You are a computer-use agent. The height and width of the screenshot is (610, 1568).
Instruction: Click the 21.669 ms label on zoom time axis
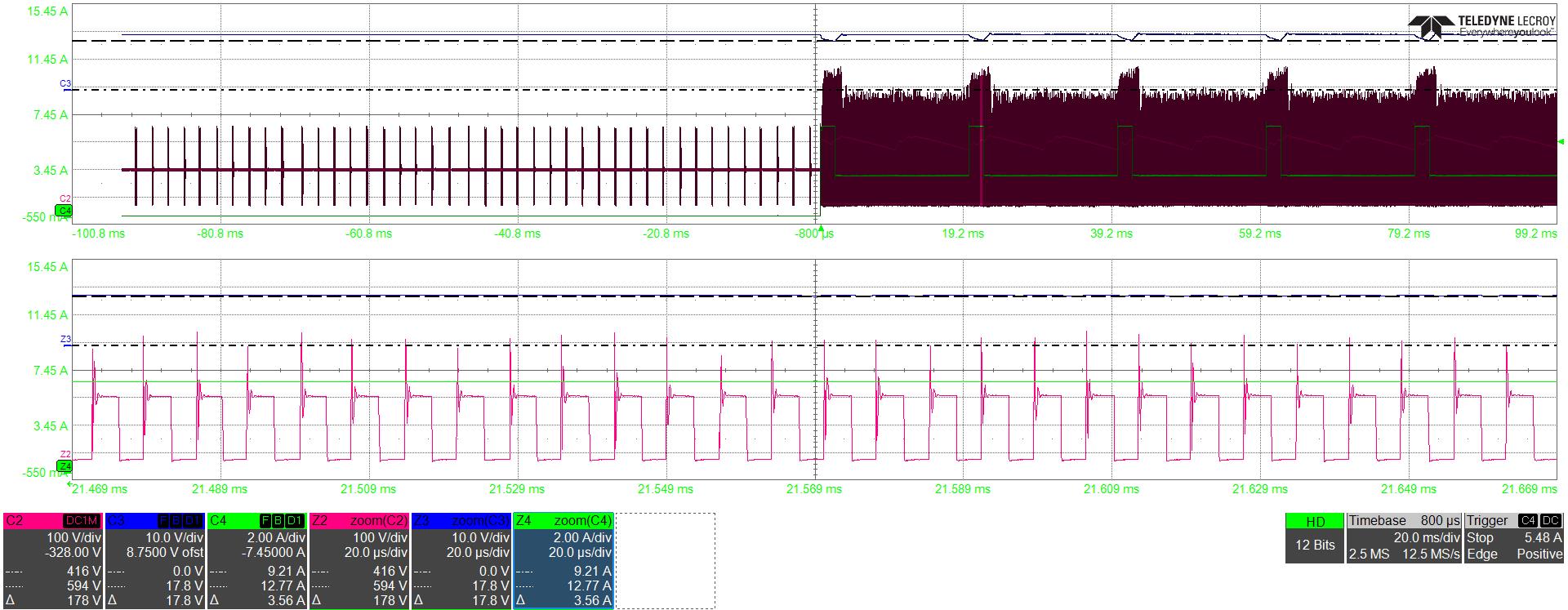(x=1530, y=489)
